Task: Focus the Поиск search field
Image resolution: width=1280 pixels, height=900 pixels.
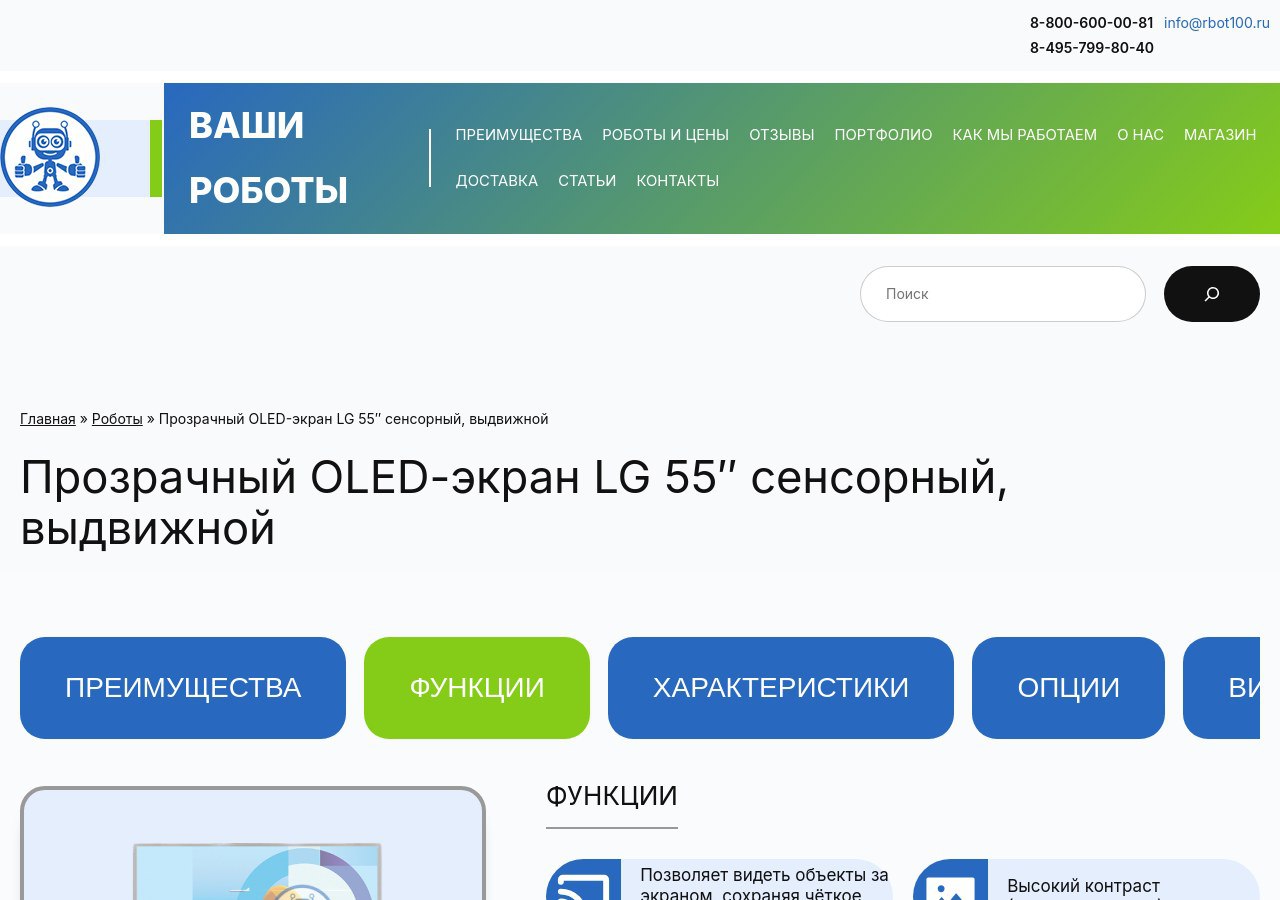Action: pos(1002,294)
